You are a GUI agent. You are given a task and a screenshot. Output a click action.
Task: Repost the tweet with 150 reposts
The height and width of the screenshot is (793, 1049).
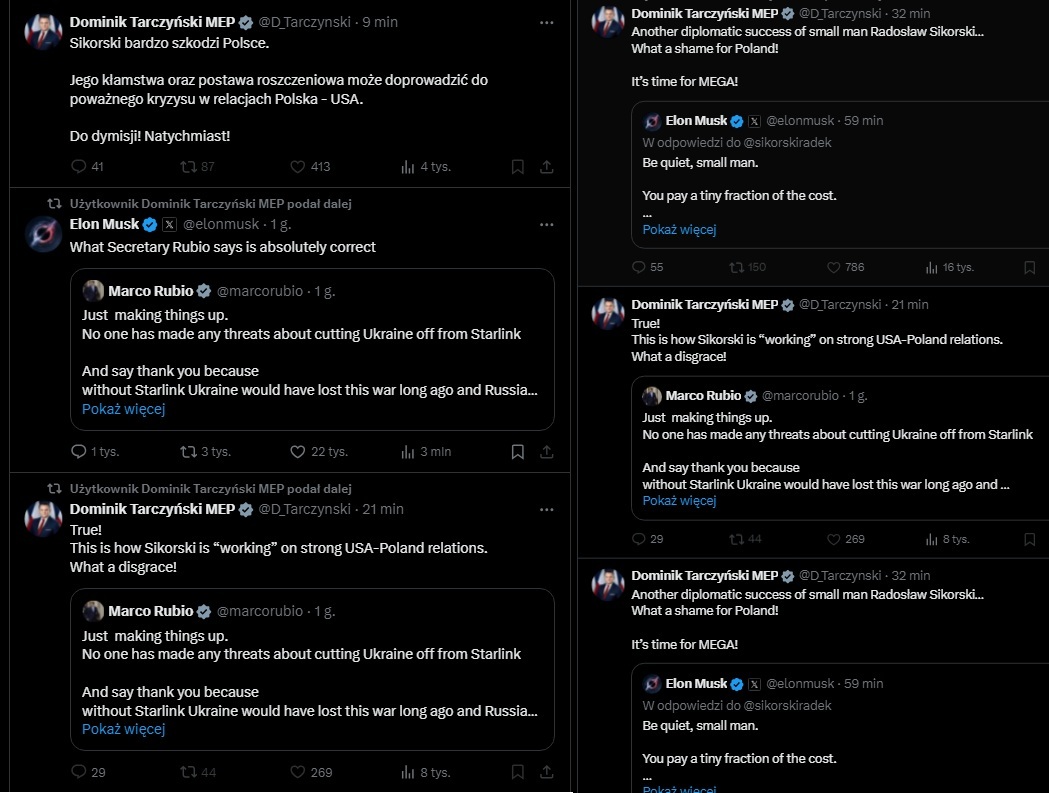coord(737,267)
